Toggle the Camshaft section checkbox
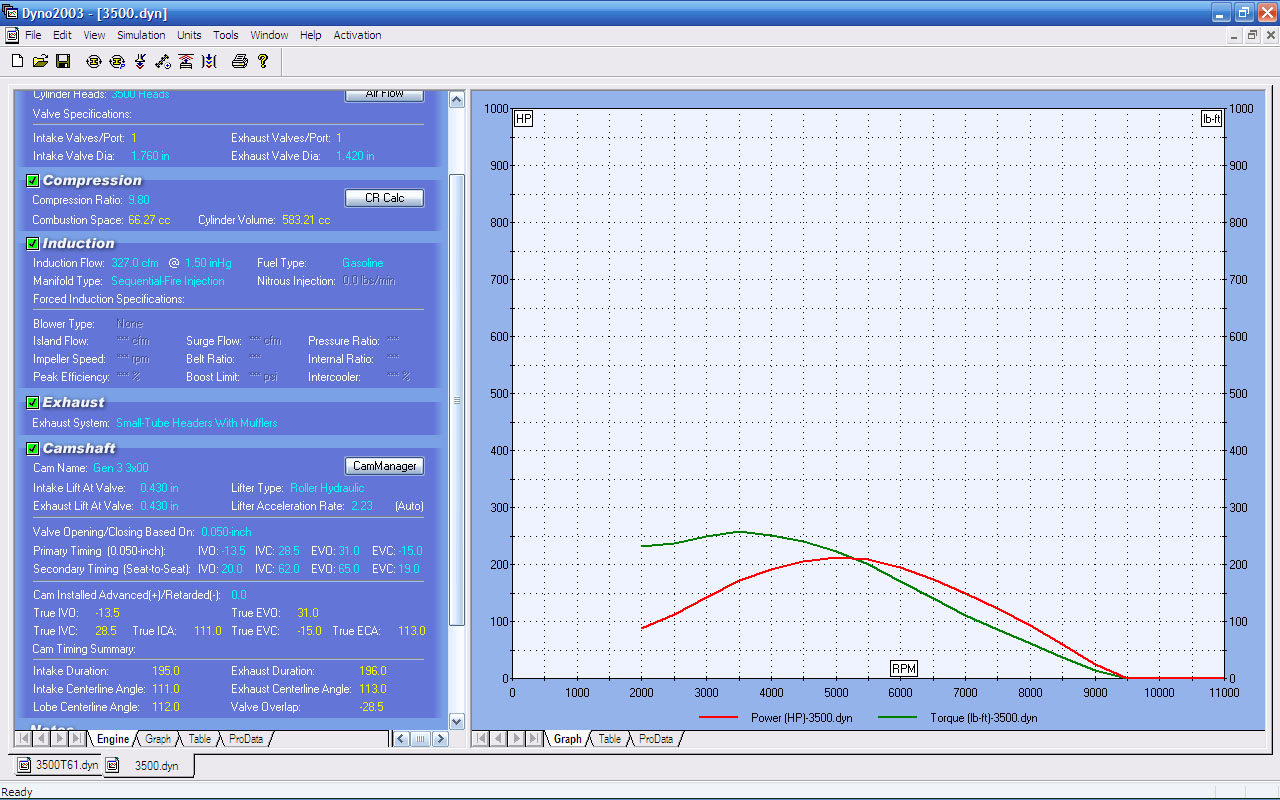Screen dimensions: 1280x800 click(x=32, y=449)
